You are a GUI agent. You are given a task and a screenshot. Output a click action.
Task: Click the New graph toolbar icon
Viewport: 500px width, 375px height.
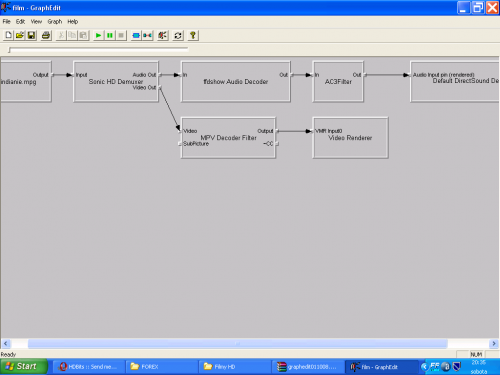[9, 35]
